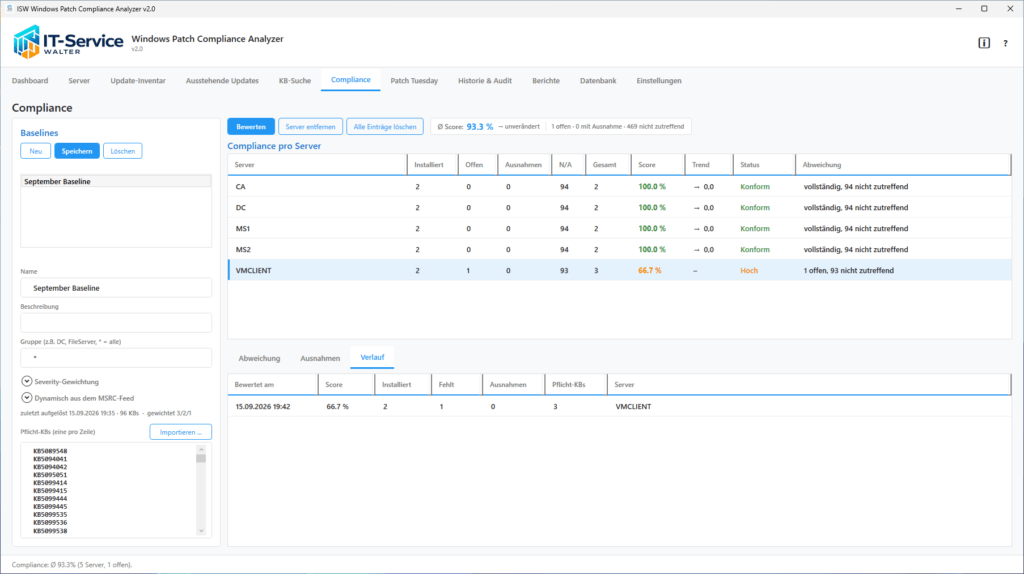Click the Name input field
This screenshot has height=574, width=1024.
click(116, 288)
